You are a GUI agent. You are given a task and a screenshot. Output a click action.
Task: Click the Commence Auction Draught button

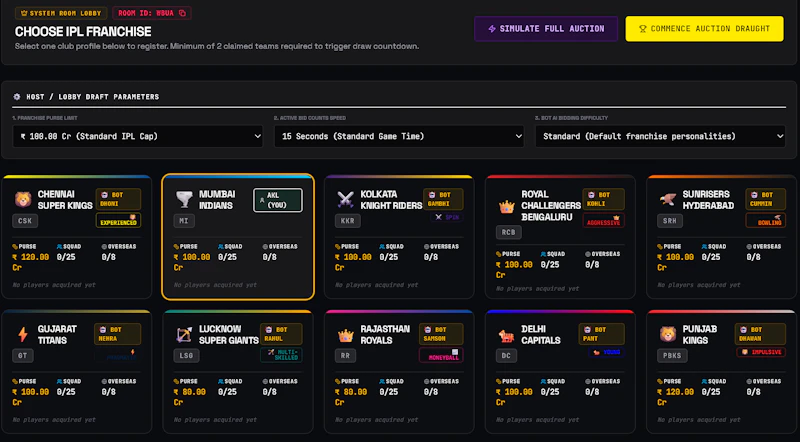[x=705, y=29]
